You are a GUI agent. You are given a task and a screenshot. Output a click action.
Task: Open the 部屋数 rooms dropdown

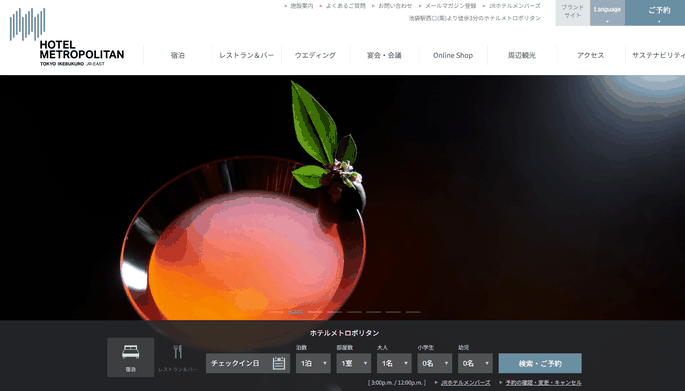tap(354, 363)
